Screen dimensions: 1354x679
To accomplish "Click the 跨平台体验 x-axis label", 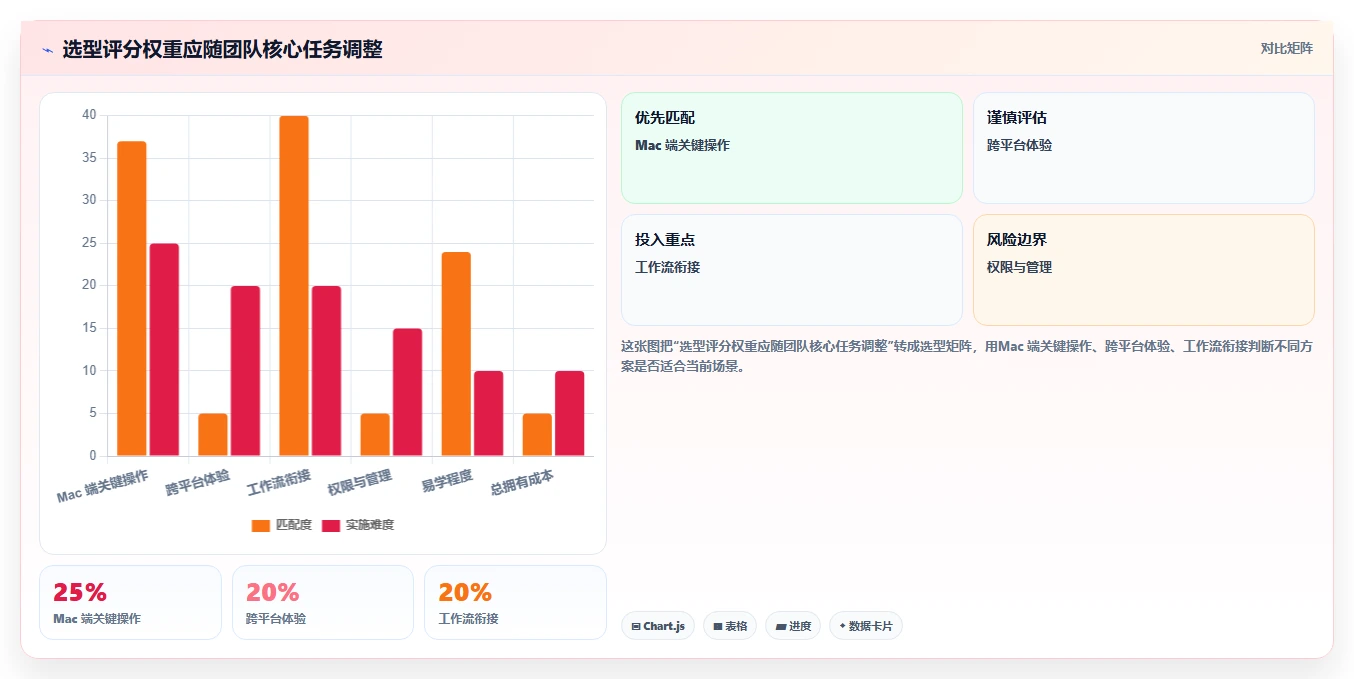I will 198,483.
